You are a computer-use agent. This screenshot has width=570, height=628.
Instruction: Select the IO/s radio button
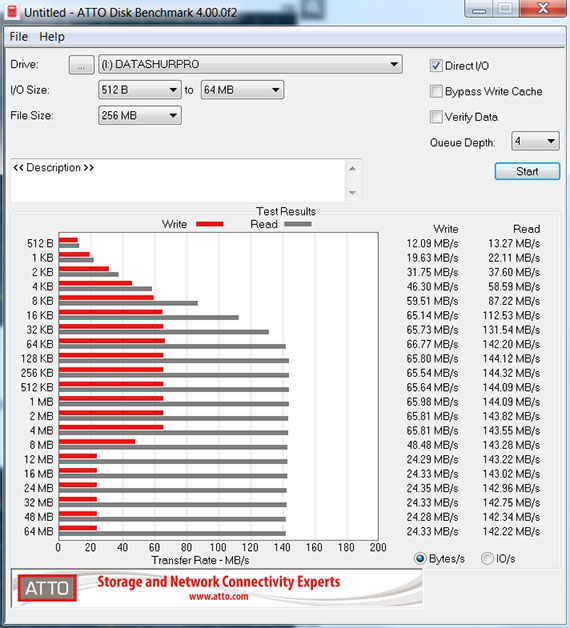(487, 558)
